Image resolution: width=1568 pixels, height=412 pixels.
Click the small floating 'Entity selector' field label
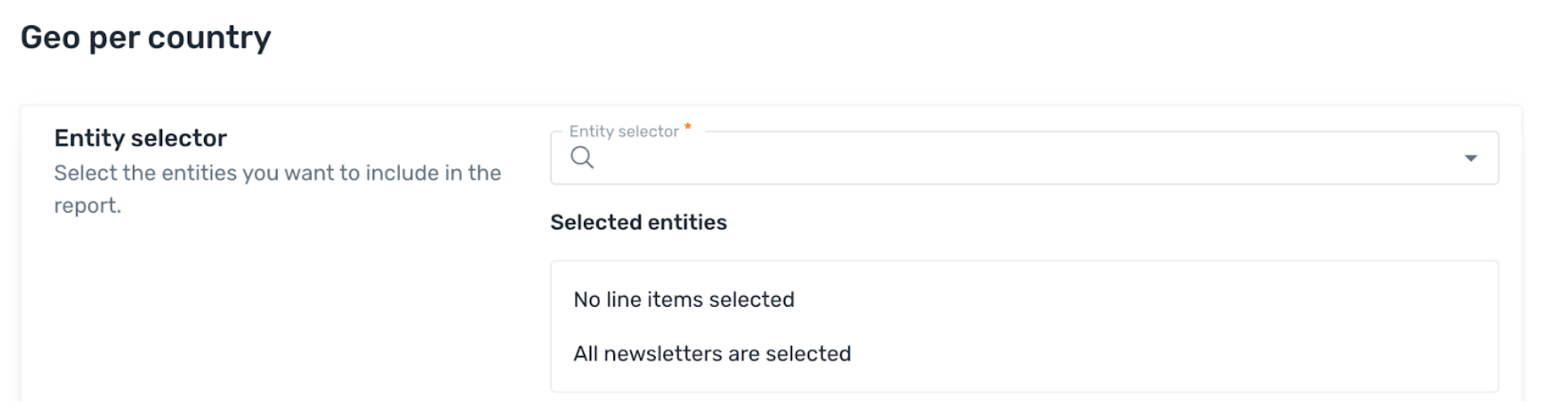click(624, 131)
